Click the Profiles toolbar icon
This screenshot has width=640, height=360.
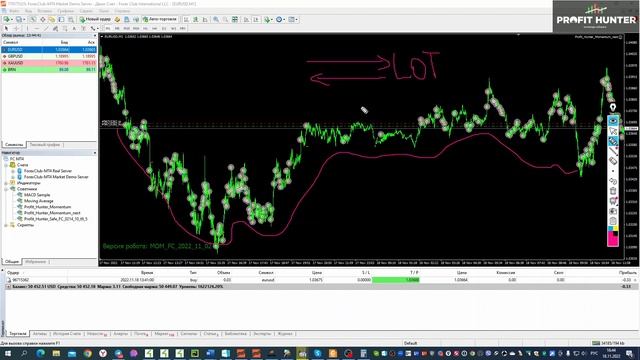click(19, 19)
